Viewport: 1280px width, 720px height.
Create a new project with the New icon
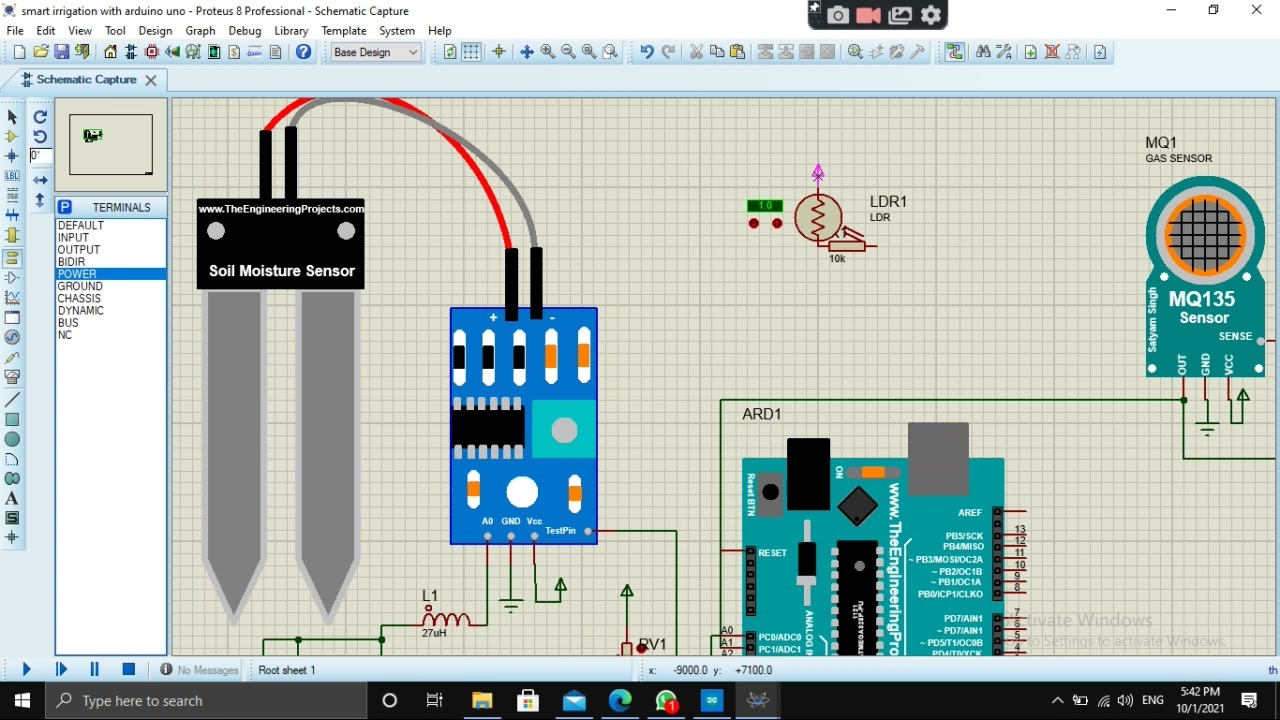(19, 52)
